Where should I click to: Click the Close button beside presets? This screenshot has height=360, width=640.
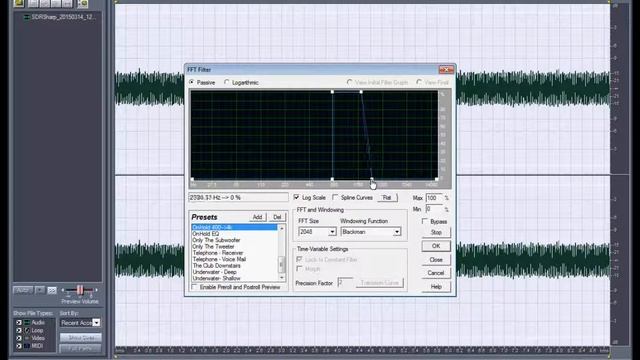(x=436, y=260)
